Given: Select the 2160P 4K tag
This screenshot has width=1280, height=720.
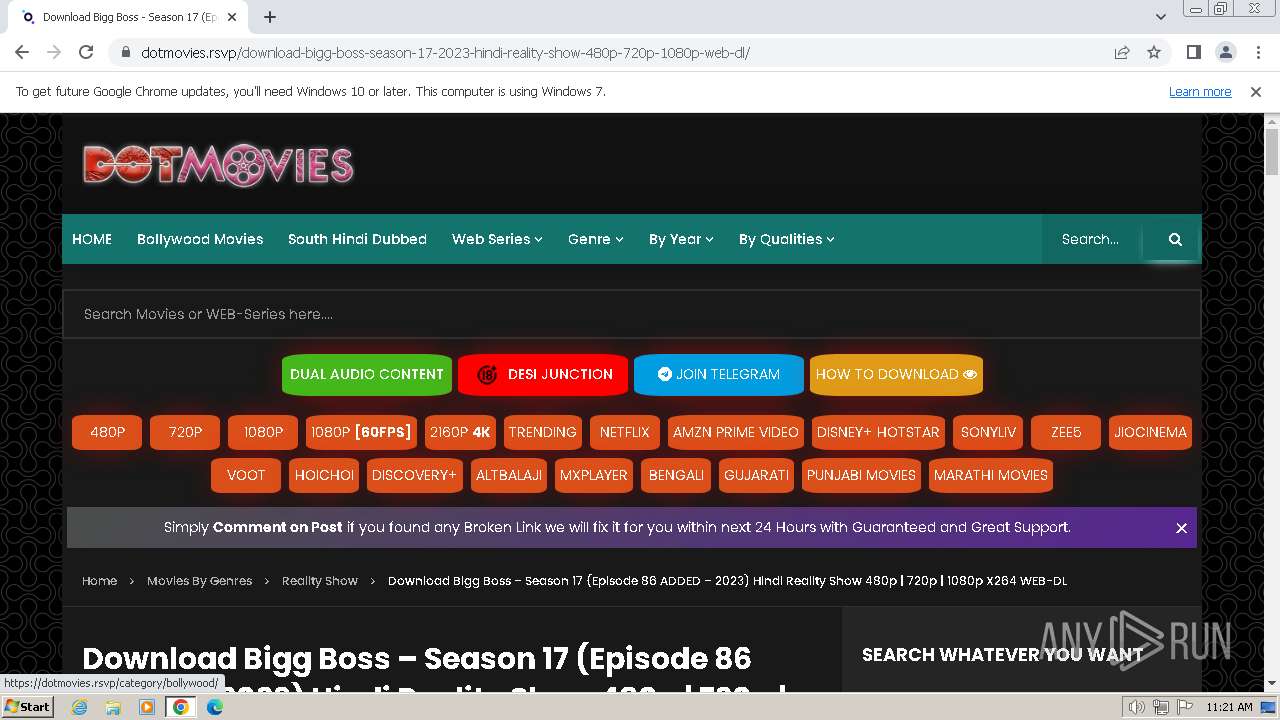Looking at the screenshot, I should click(460, 432).
